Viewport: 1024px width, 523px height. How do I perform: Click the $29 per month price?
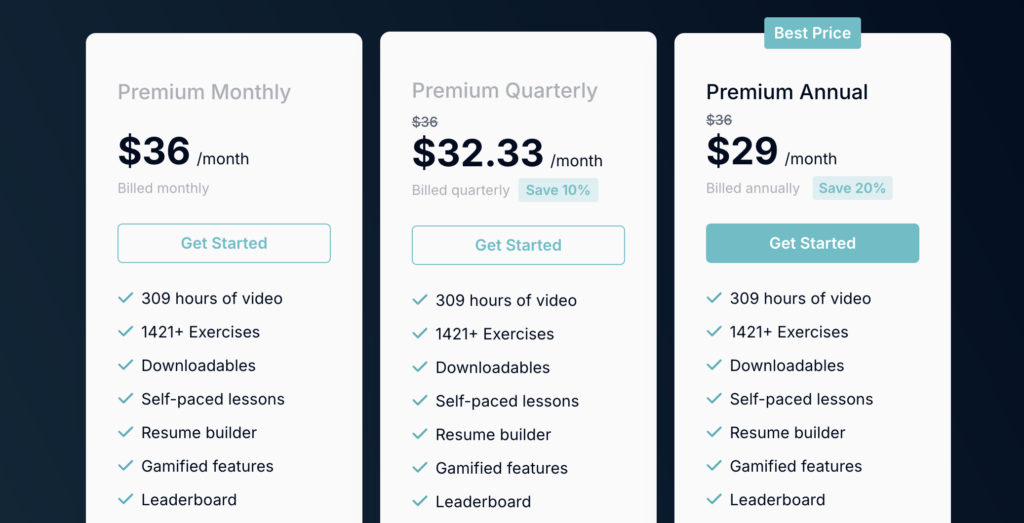click(742, 152)
